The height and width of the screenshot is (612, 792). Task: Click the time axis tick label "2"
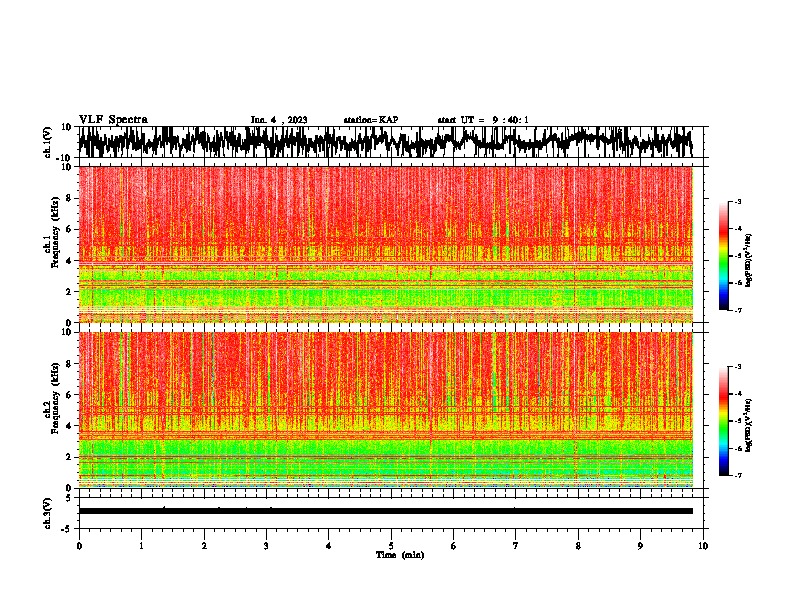[x=204, y=546]
